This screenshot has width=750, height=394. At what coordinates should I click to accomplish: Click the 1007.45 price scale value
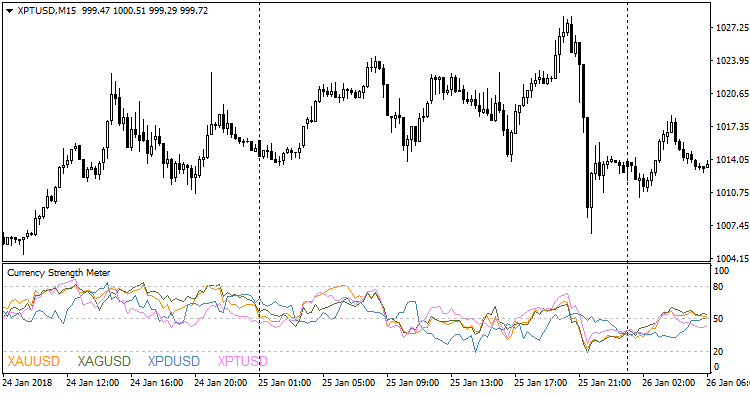click(732, 226)
